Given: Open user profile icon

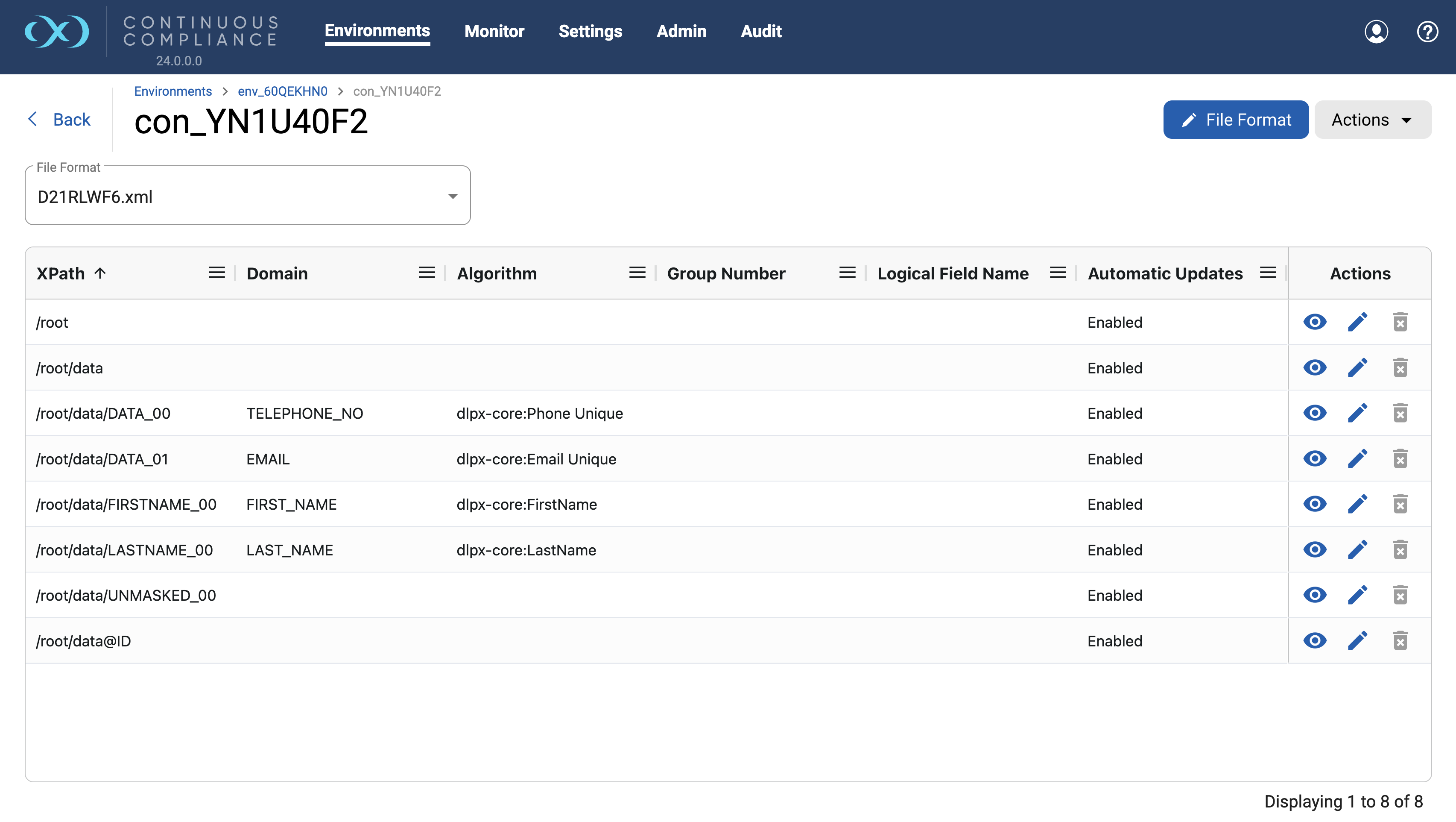Looking at the screenshot, I should click(x=1376, y=32).
